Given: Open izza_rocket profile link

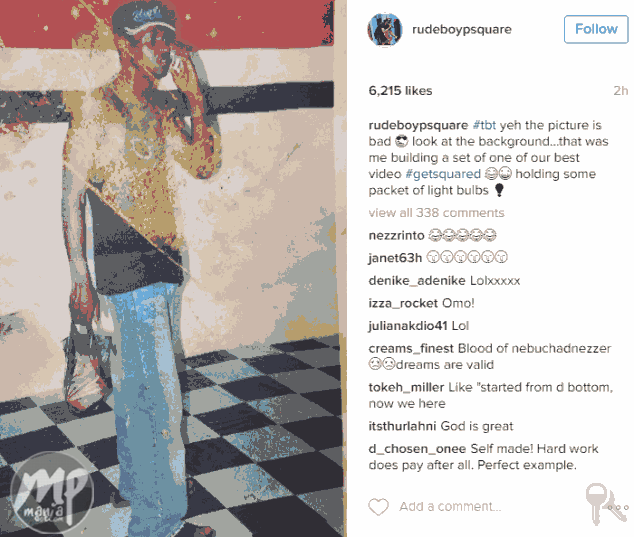Looking at the screenshot, I should click(x=403, y=303).
